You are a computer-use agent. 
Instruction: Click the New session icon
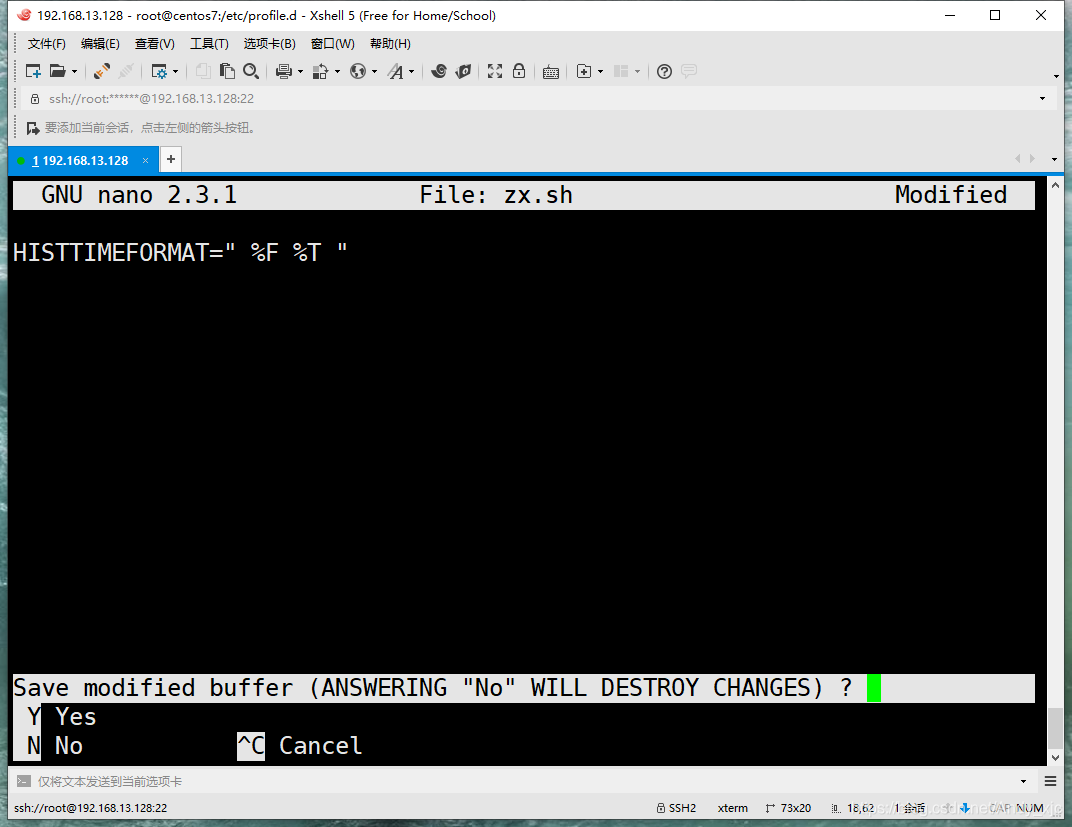tap(33, 71)
